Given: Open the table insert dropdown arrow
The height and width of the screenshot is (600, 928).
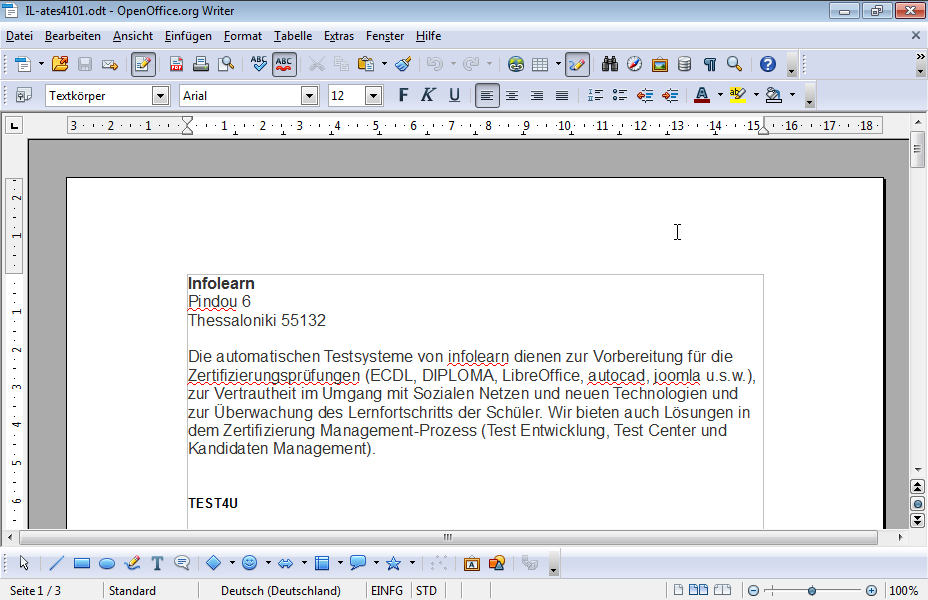Looking at the screenshot, I should (x=558, y=64).
